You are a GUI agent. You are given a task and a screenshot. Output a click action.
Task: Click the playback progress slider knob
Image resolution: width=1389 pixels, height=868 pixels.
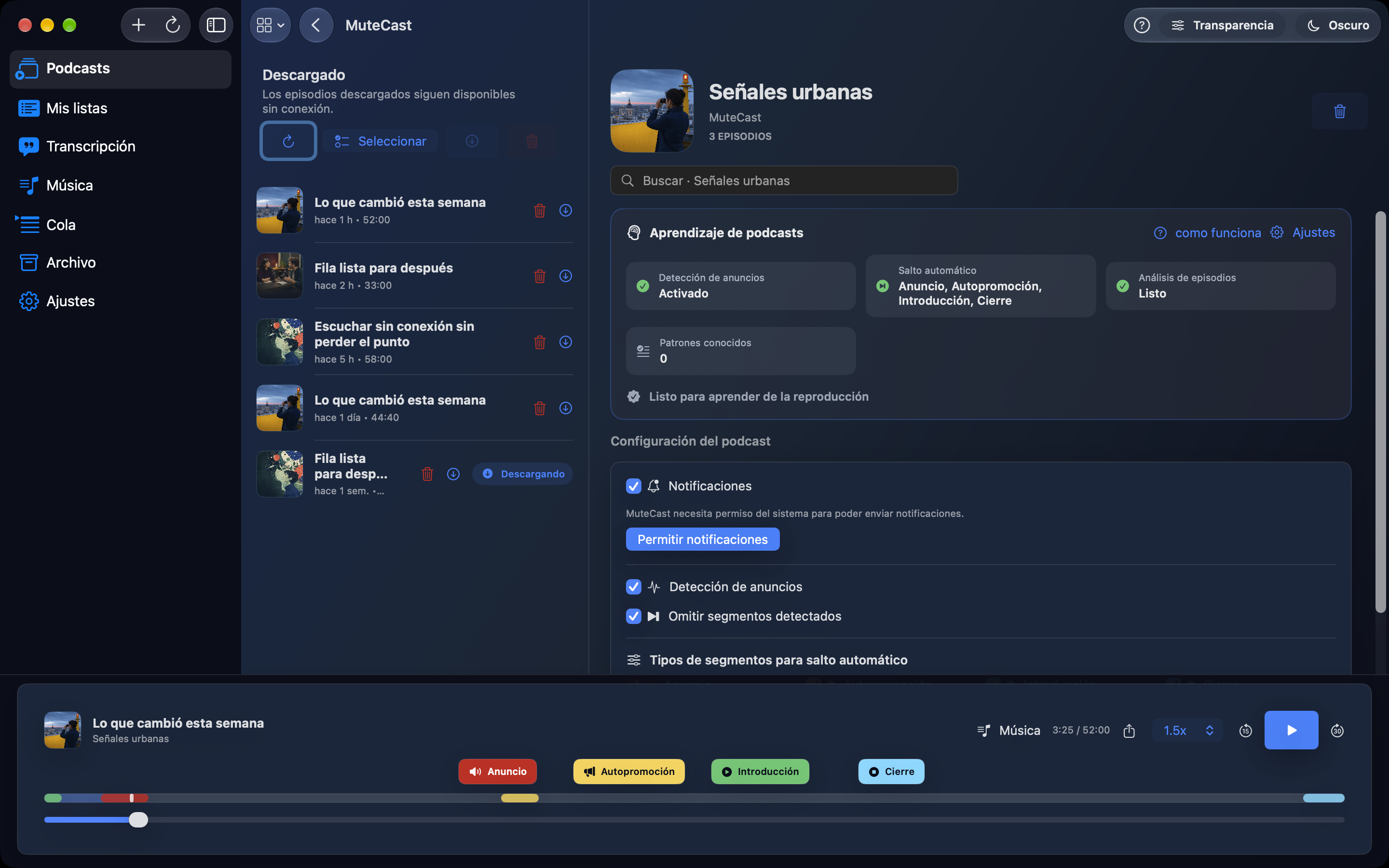click(138, 820)
